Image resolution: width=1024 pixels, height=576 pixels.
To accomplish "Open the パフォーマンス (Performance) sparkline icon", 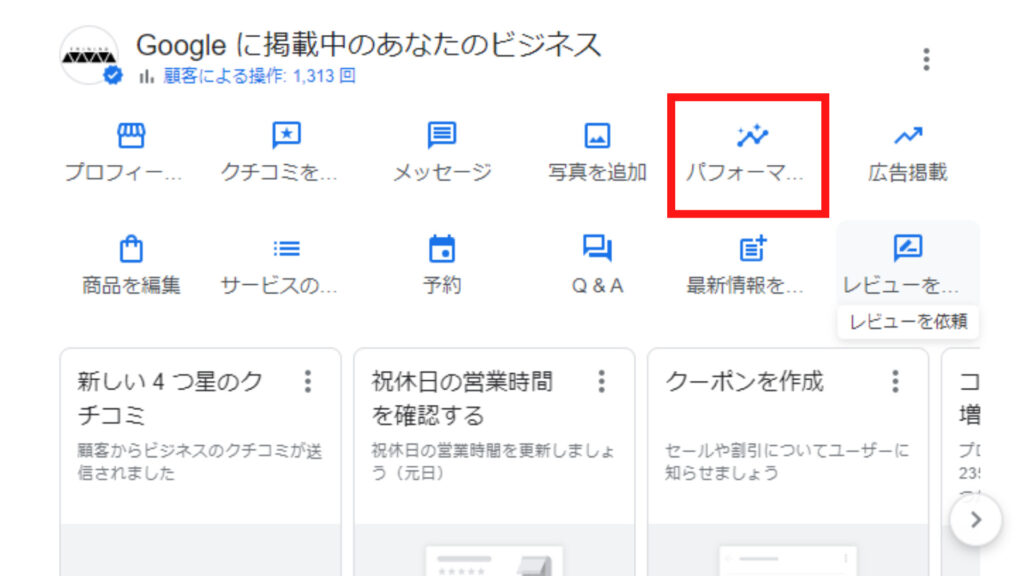I will [x=752, y=135].
